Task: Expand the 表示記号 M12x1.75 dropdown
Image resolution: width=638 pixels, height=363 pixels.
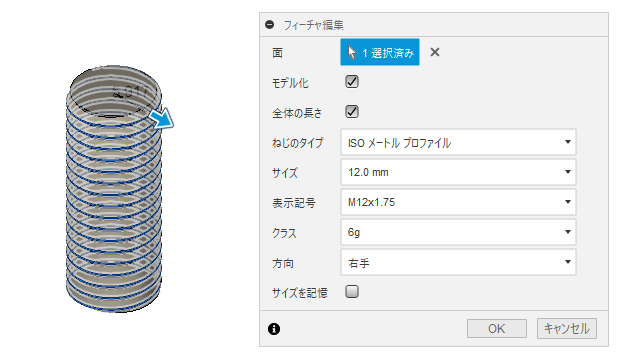Action: 458,202
